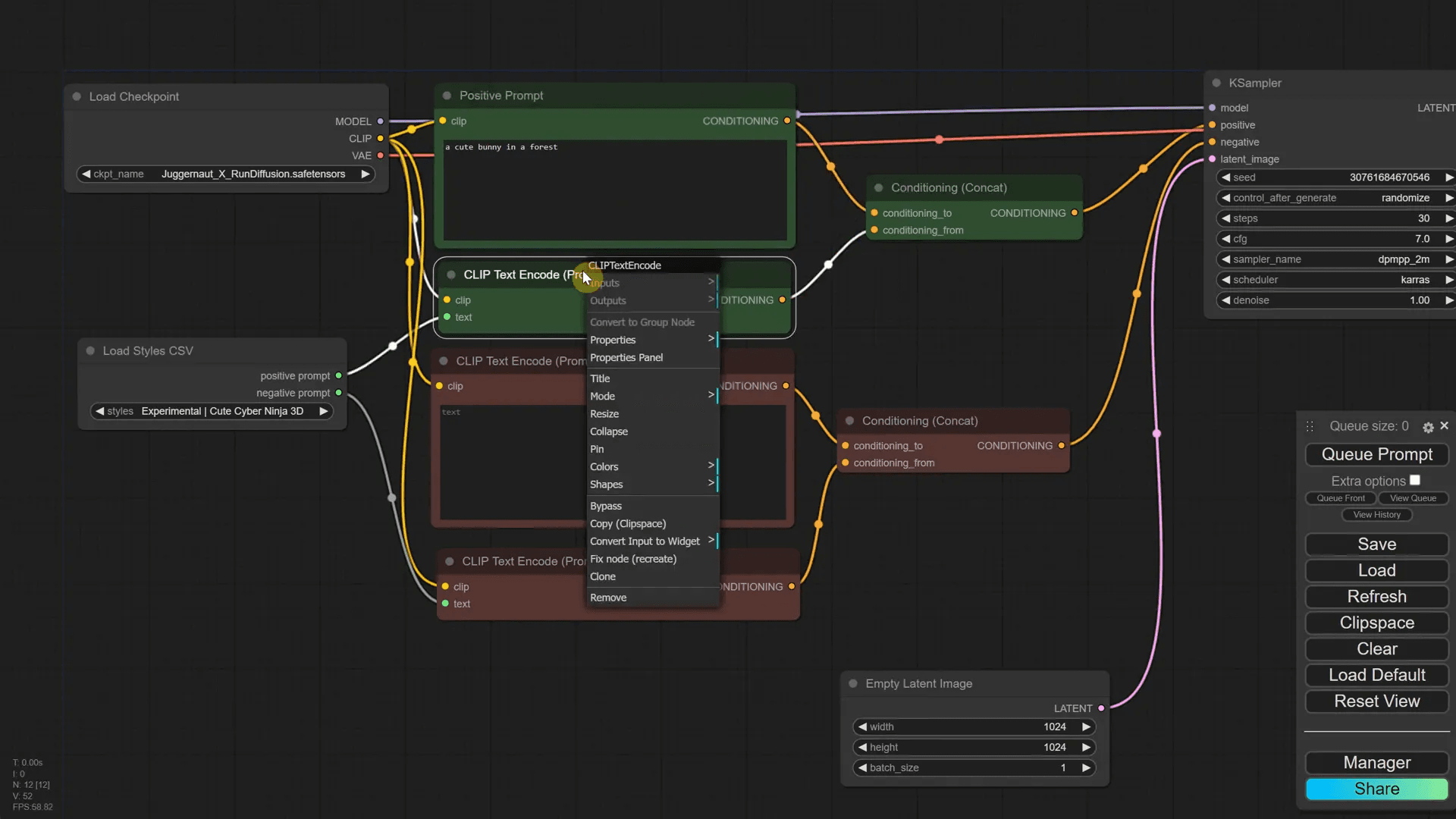This screenshot has width=1456, height=819.
Task: Select next checkpoint with ckpt_name right arrow
Action: (366, 174)
